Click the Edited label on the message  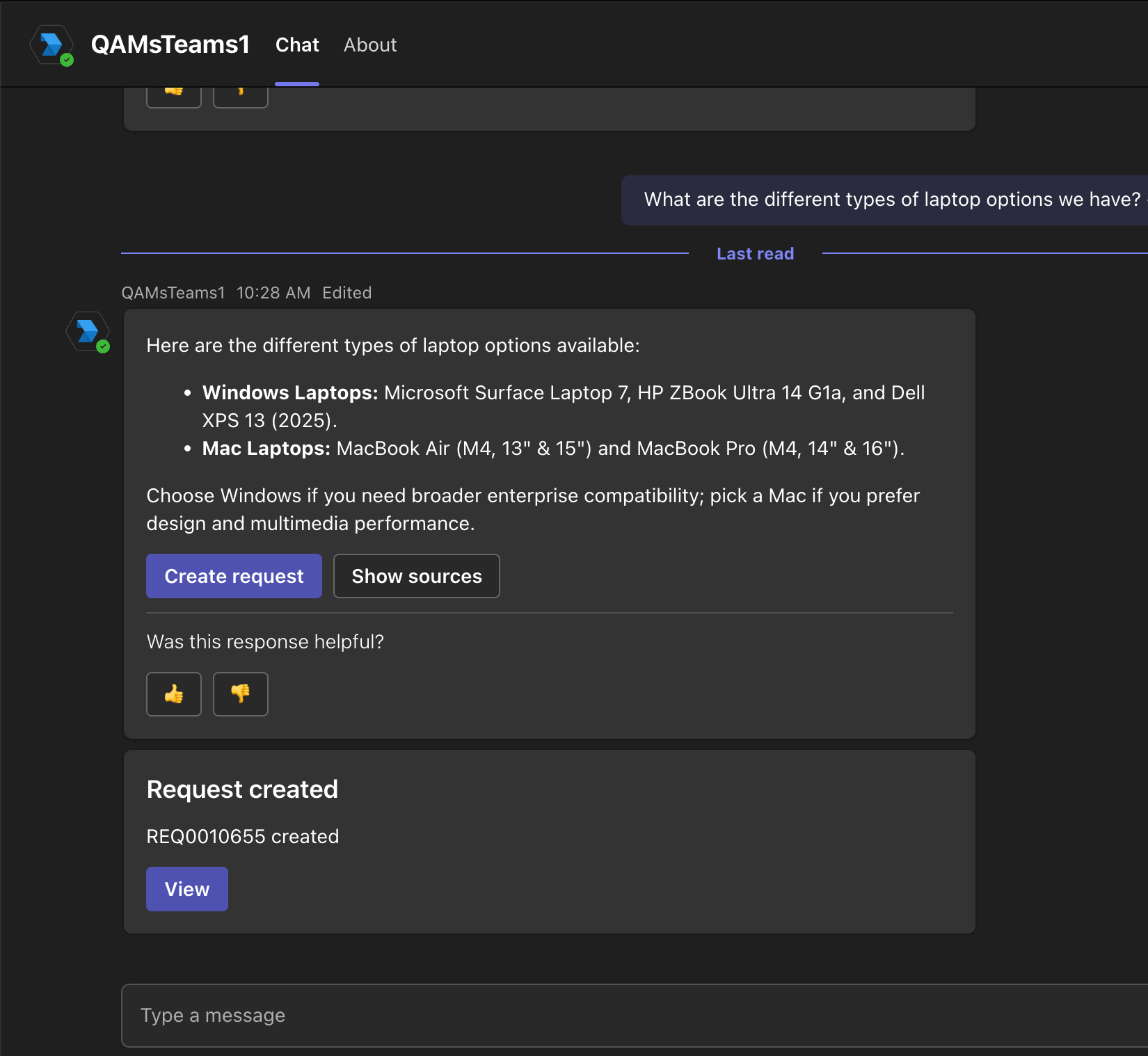coord(347,293)
